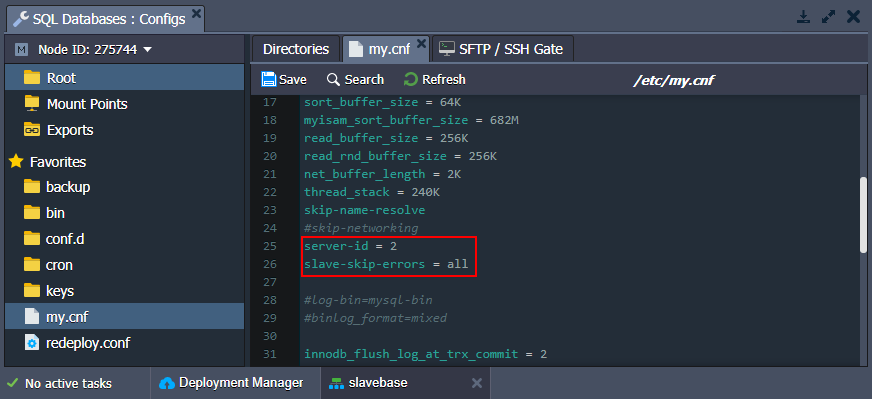Click the Deployment Manager cloud icon
Viewport: 872px width, 399px height.
tap(167, 383)
